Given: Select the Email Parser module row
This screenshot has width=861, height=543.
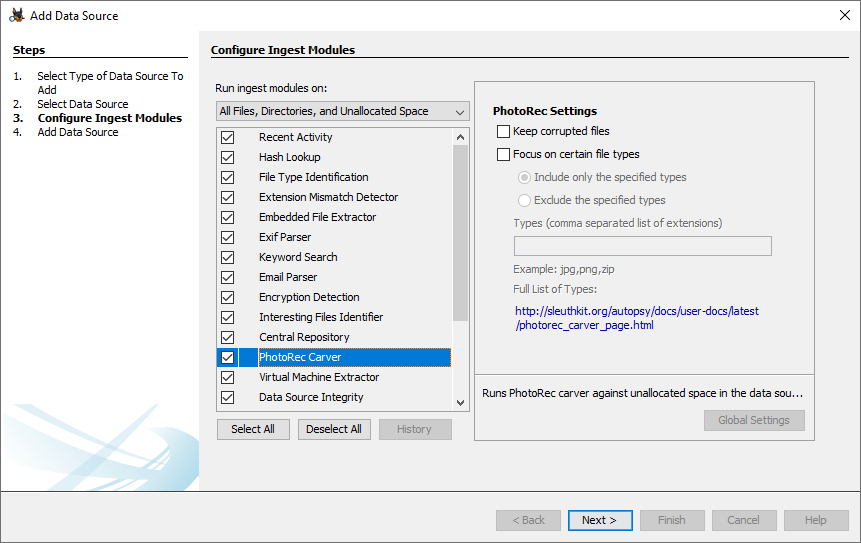Looking at the screenshot, I should coord(288,277).
